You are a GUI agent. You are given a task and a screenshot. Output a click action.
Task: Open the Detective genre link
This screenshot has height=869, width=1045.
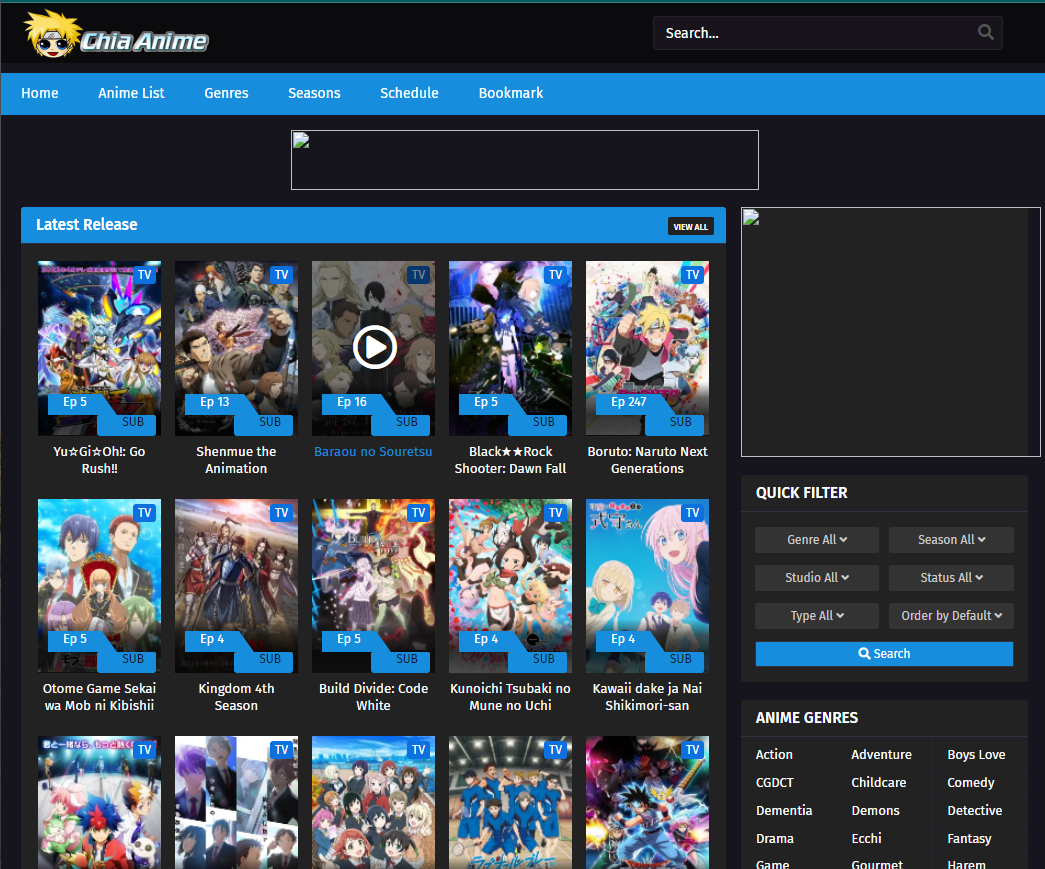(974, 810)
